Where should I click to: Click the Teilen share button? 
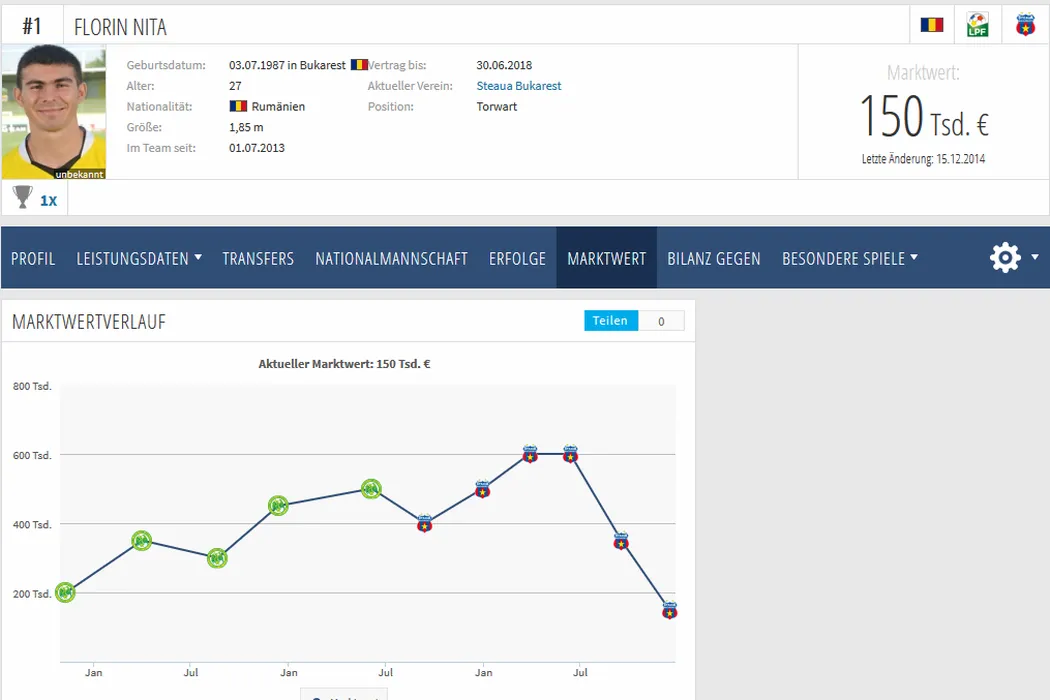[610, 321]
